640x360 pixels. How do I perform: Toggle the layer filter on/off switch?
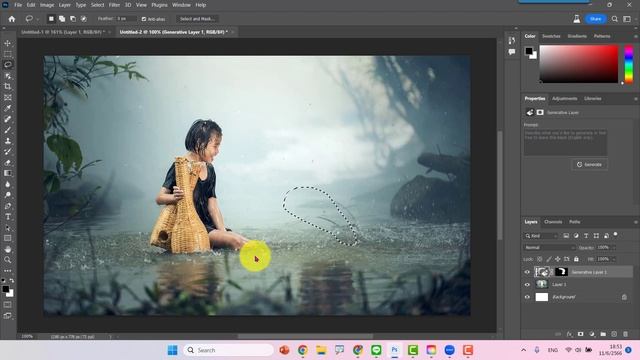616,235
